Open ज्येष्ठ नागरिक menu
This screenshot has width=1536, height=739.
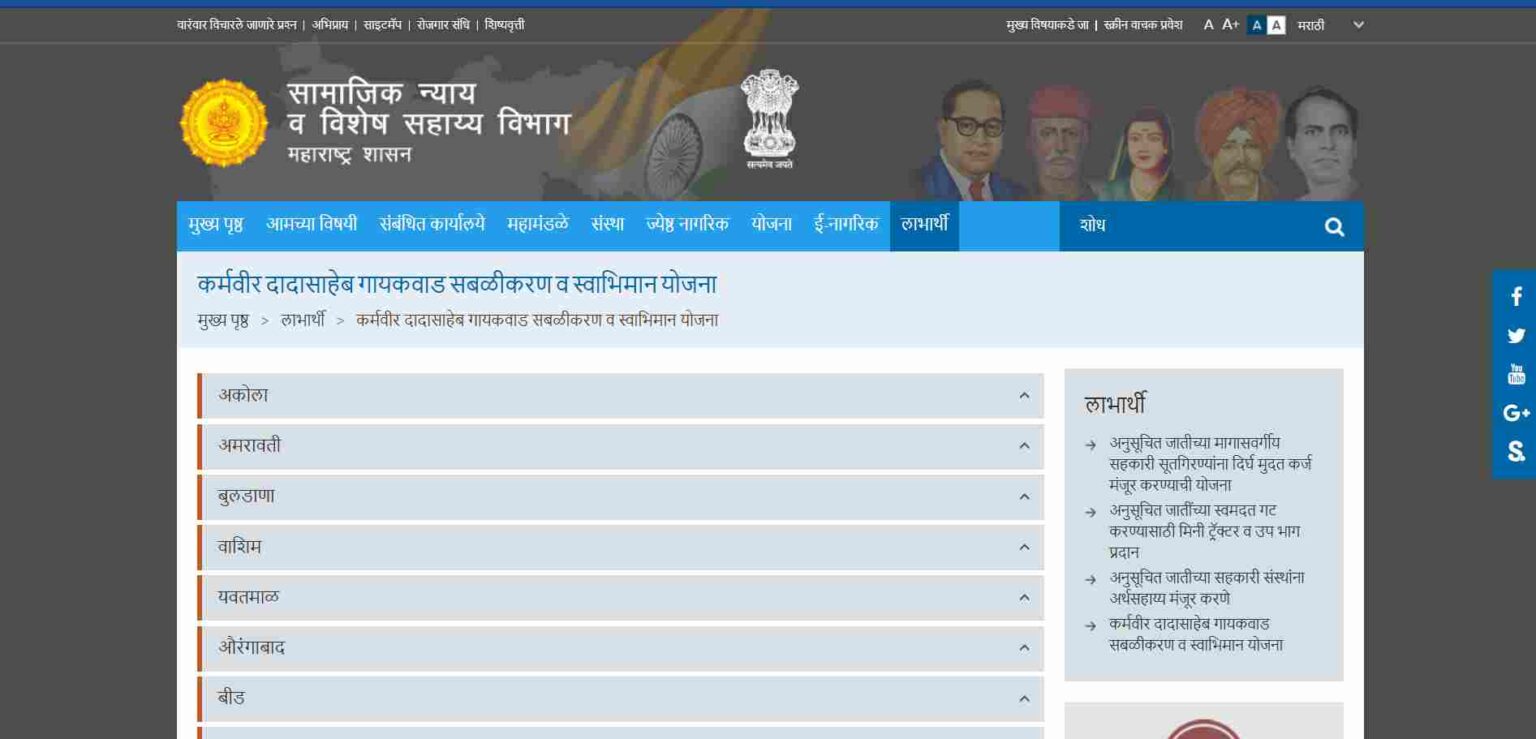[x=688, y=225]
